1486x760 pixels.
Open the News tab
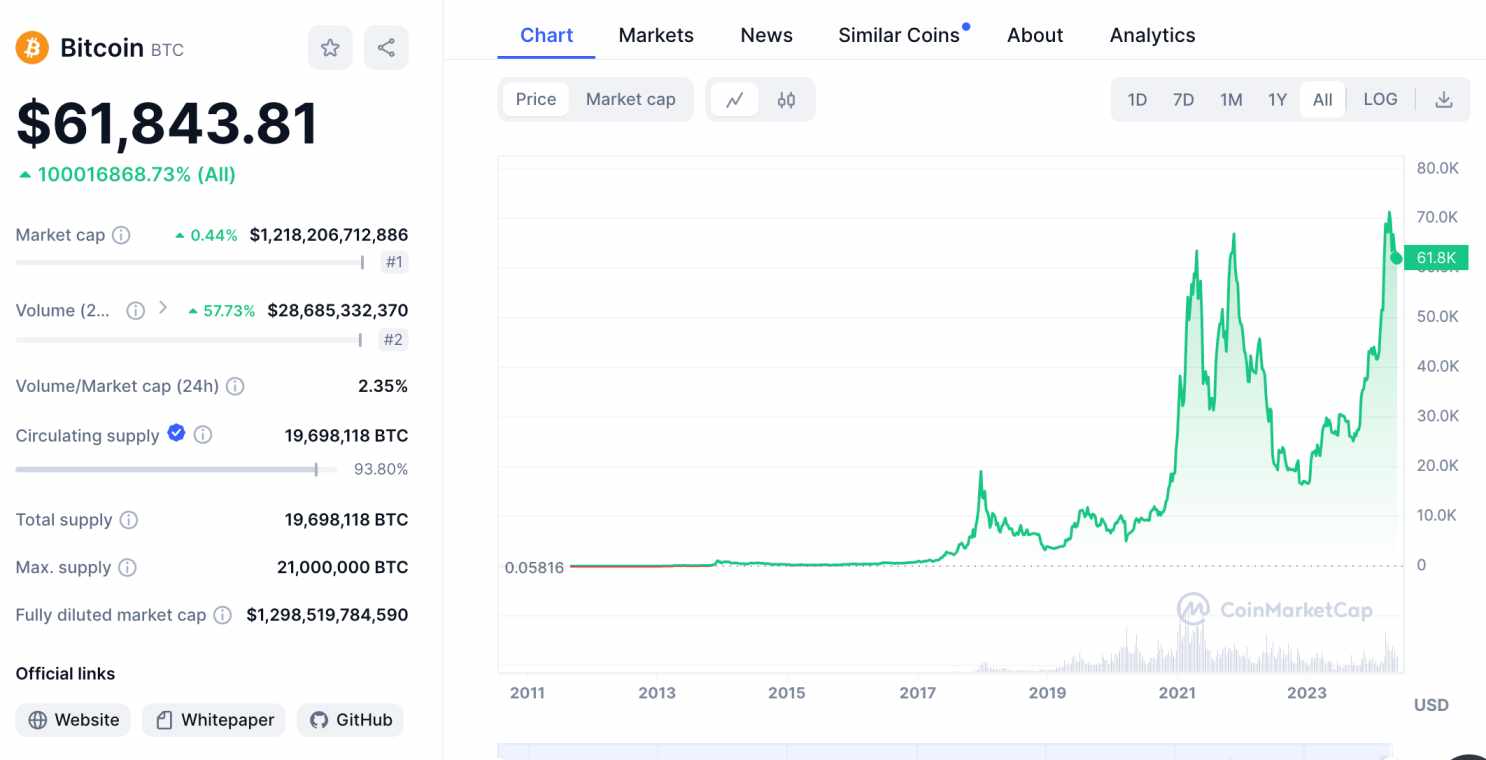[x=767, y=35]
